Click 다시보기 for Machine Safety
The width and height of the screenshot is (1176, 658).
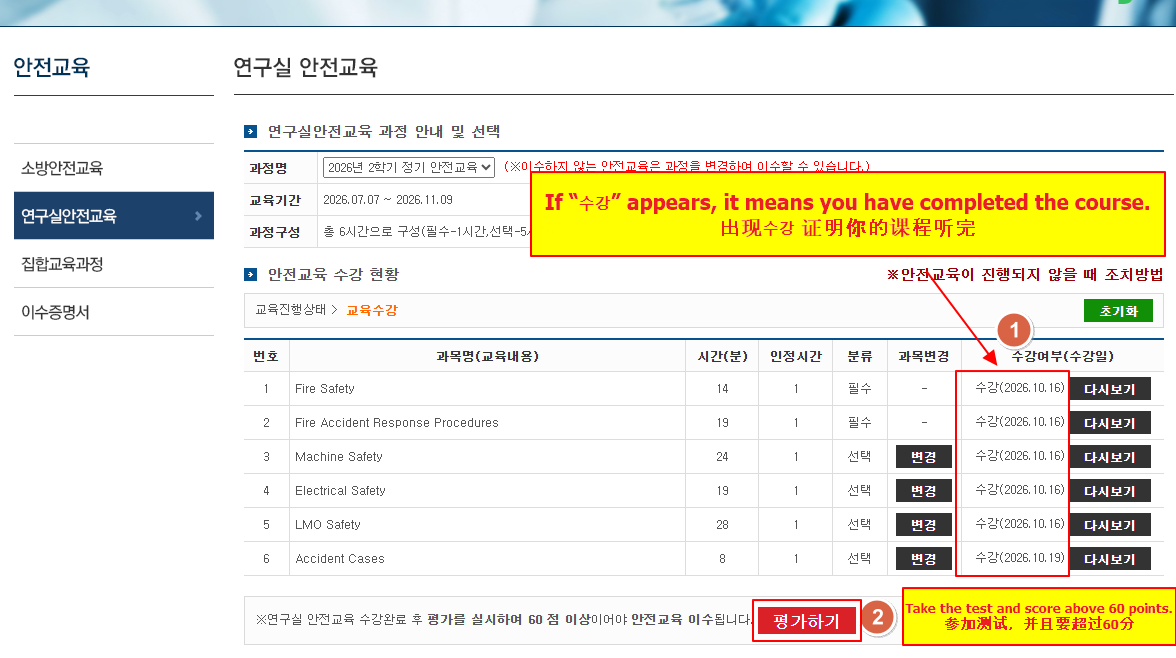tap(1110, 457)
